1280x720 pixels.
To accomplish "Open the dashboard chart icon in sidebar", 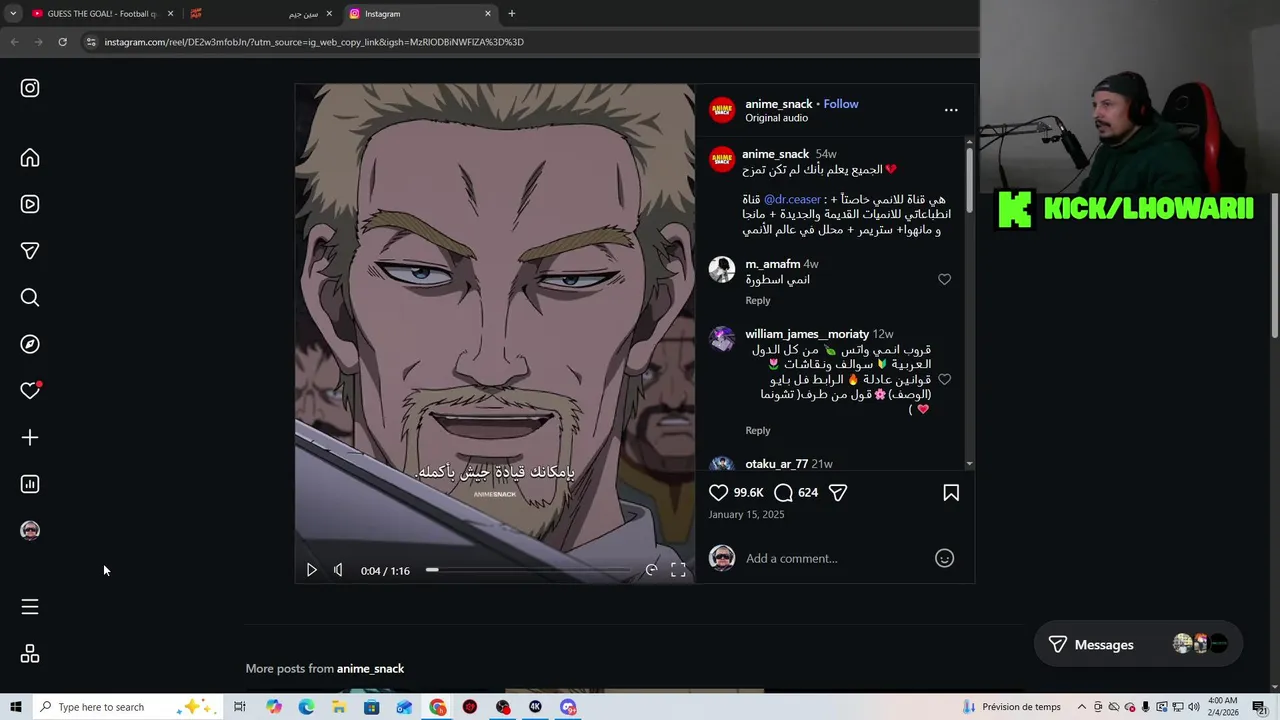I will tap(30, 484).
